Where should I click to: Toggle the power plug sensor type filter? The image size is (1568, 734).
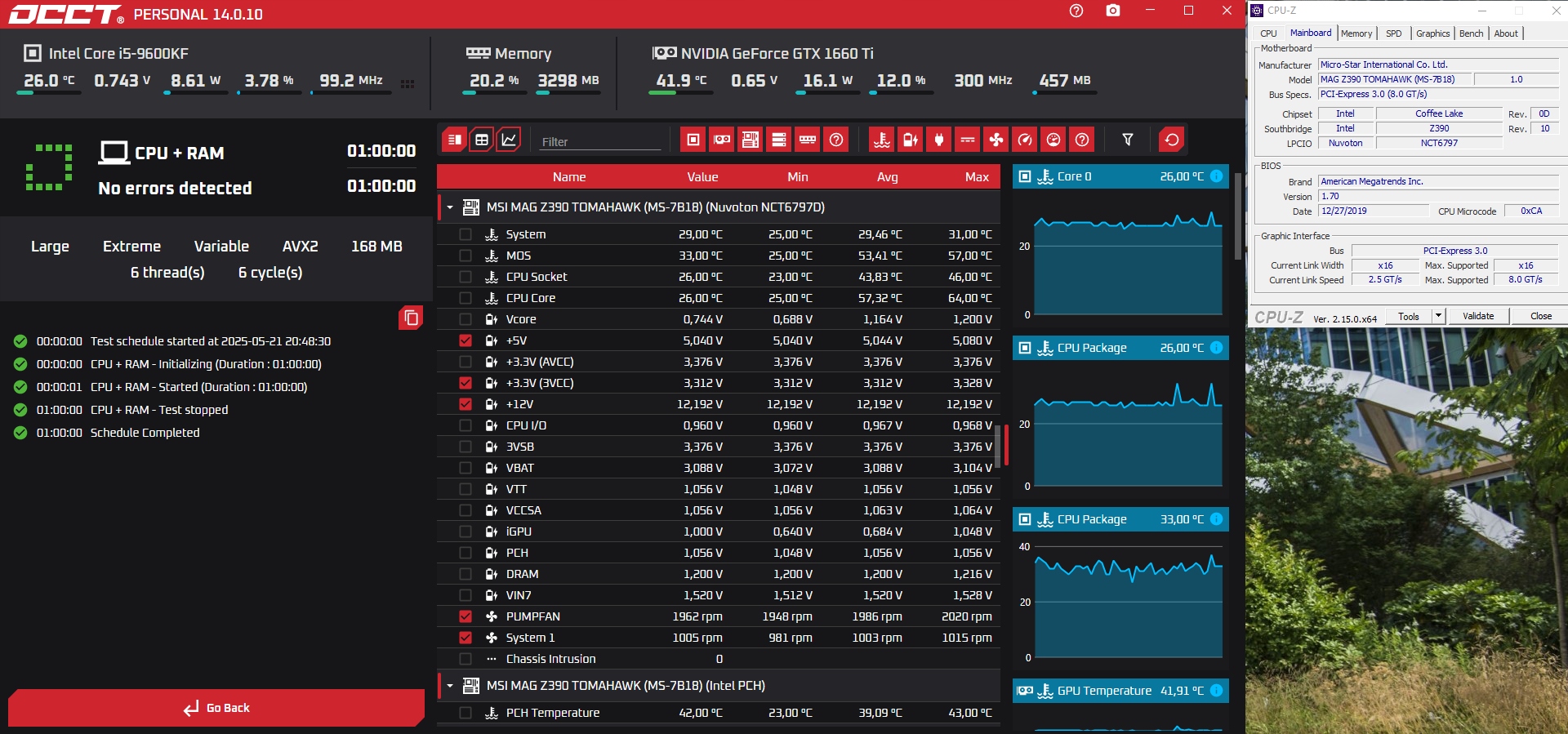tap(939, 140)
